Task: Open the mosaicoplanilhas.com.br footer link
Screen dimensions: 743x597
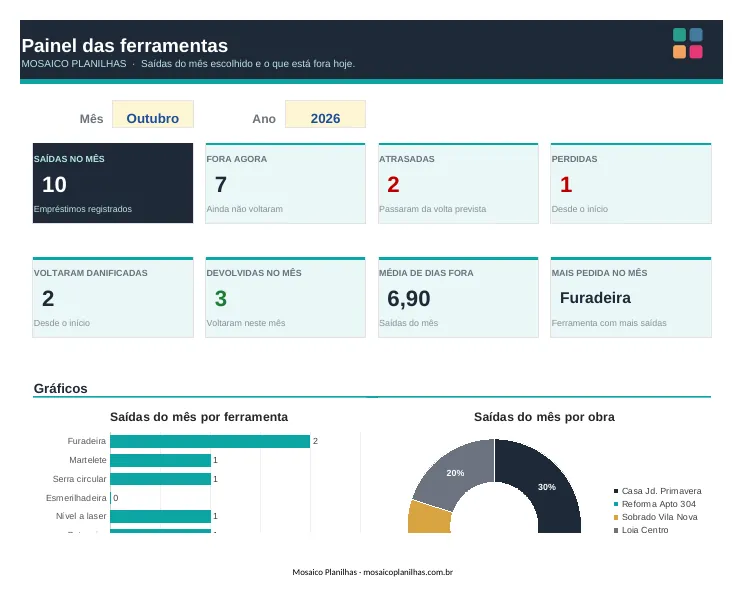Action: click(408, 572)
